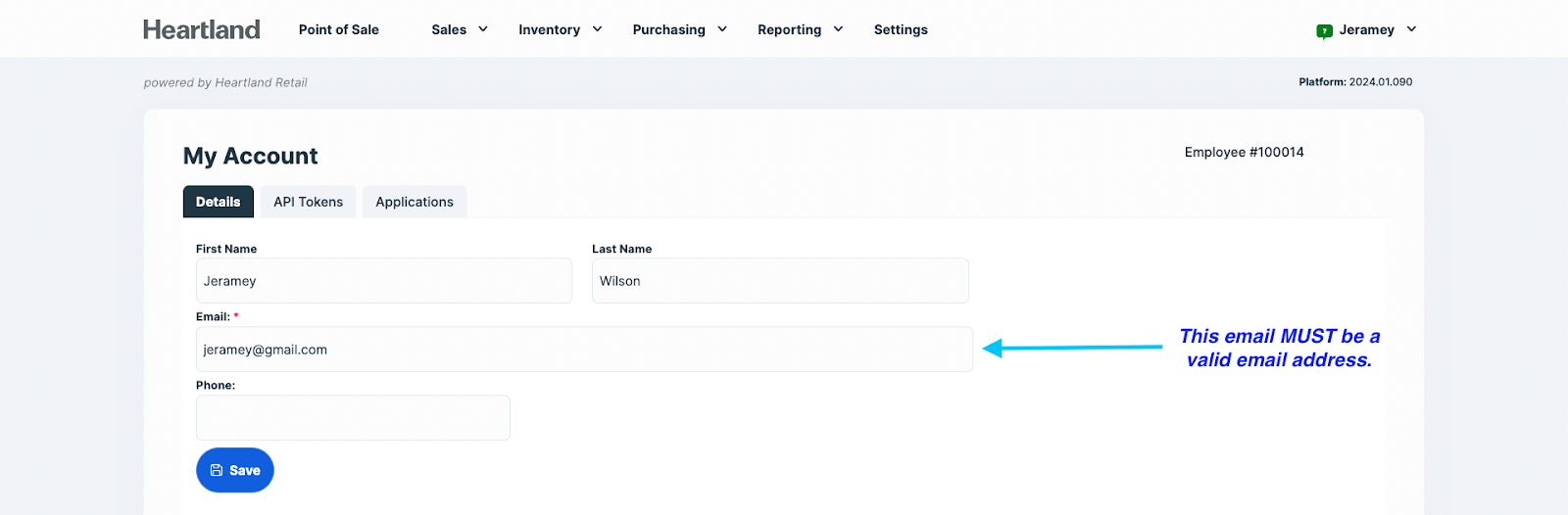
Task: Click the Heartland logo
Action: click(202, 29)
